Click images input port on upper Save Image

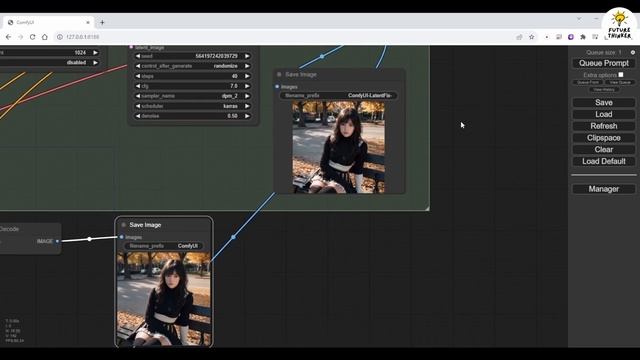coord(277,87)
